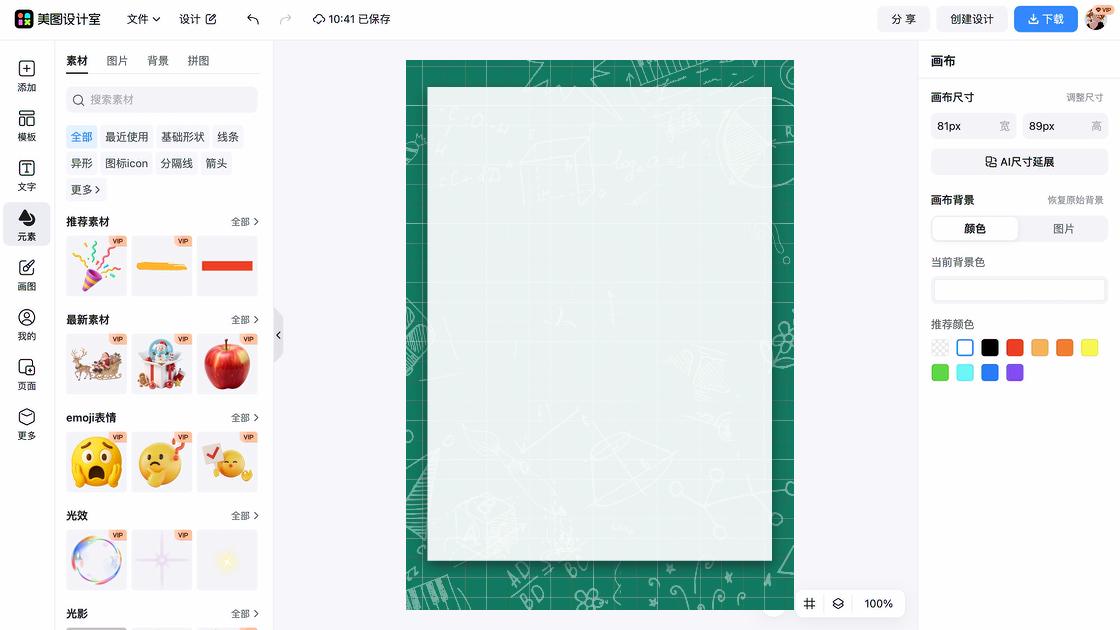Switch to the 素材 tab
1120x630 pixels.
pyautogui.click(x=77, y=61)
